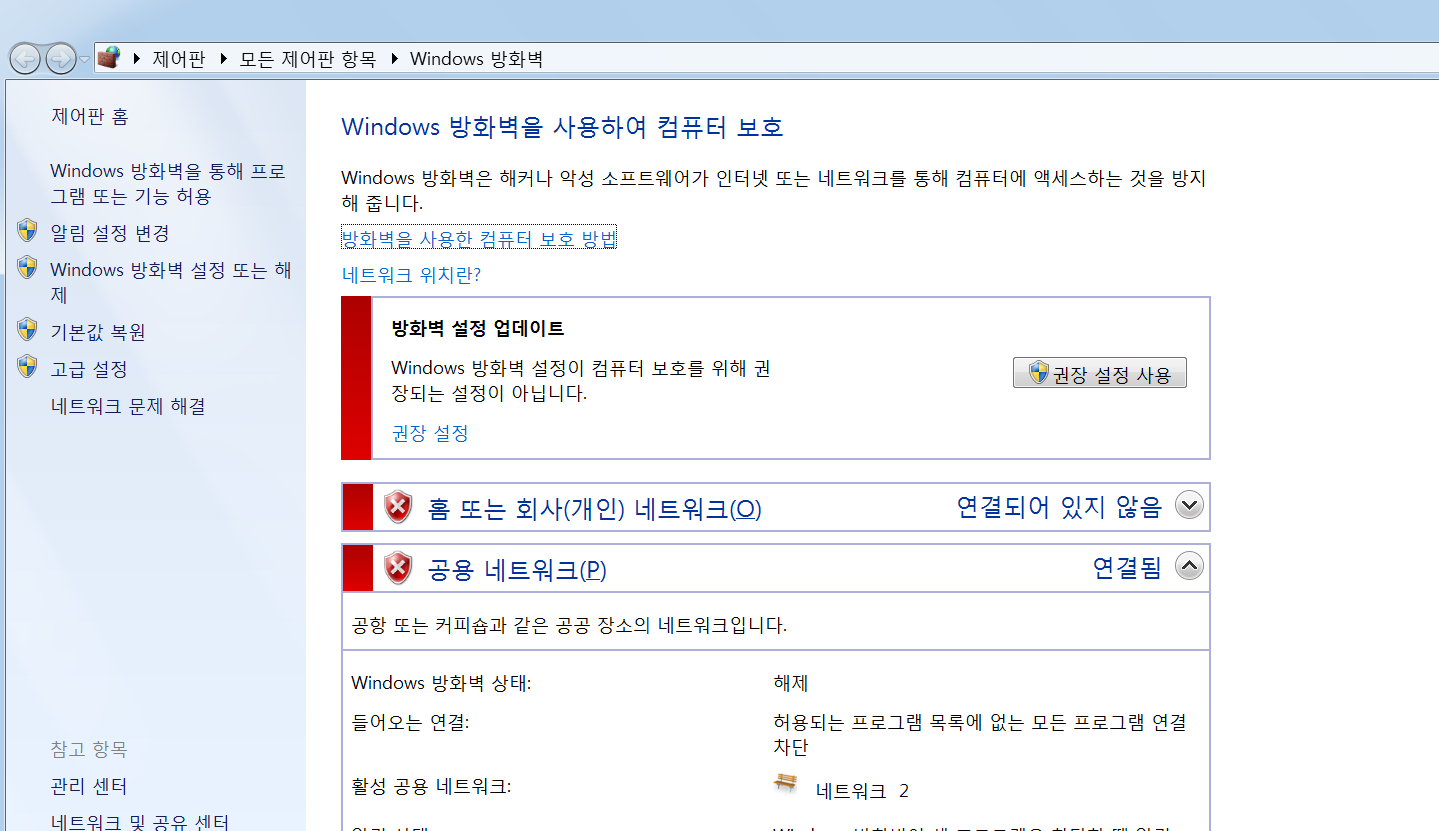This screenshot has width=1439, height=831.
Task: Click shield icon beside Windows 방화벽 설정 또는 해제
Action: (x=28, y=268)
